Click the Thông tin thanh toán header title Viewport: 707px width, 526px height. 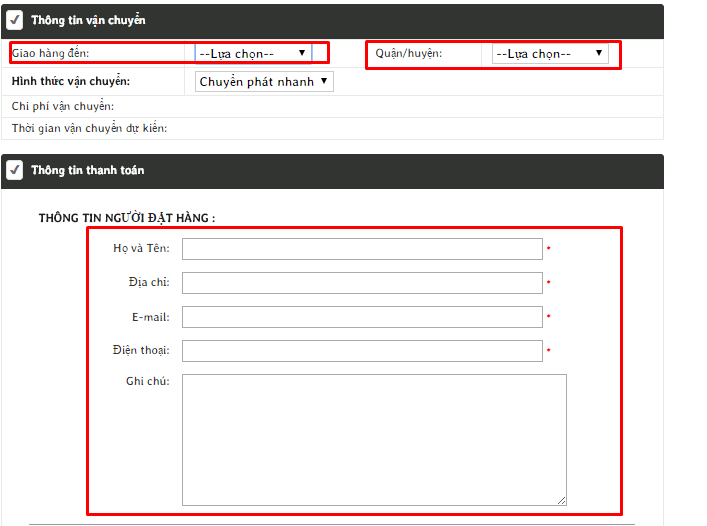(x=87, y=171)
